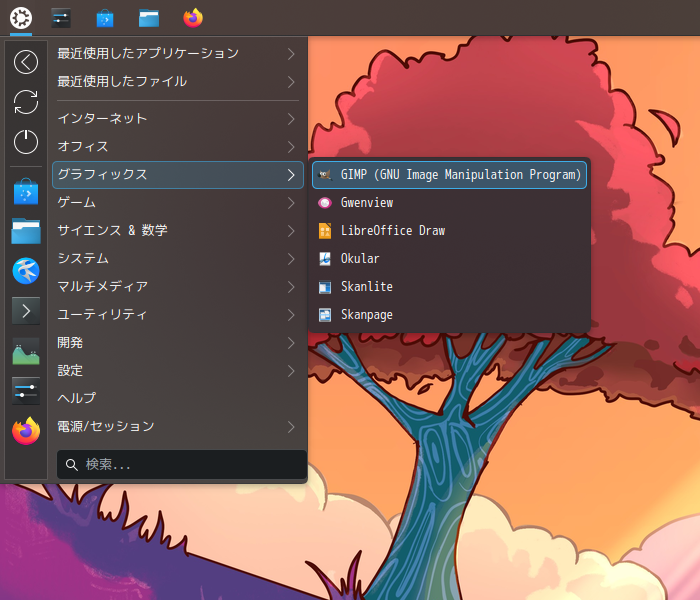Viewport: 700px width, 600px height.
Task: Open Discover shopping bag in favorites sidebar
Action: pyautogui.click(x=26, y=191)
